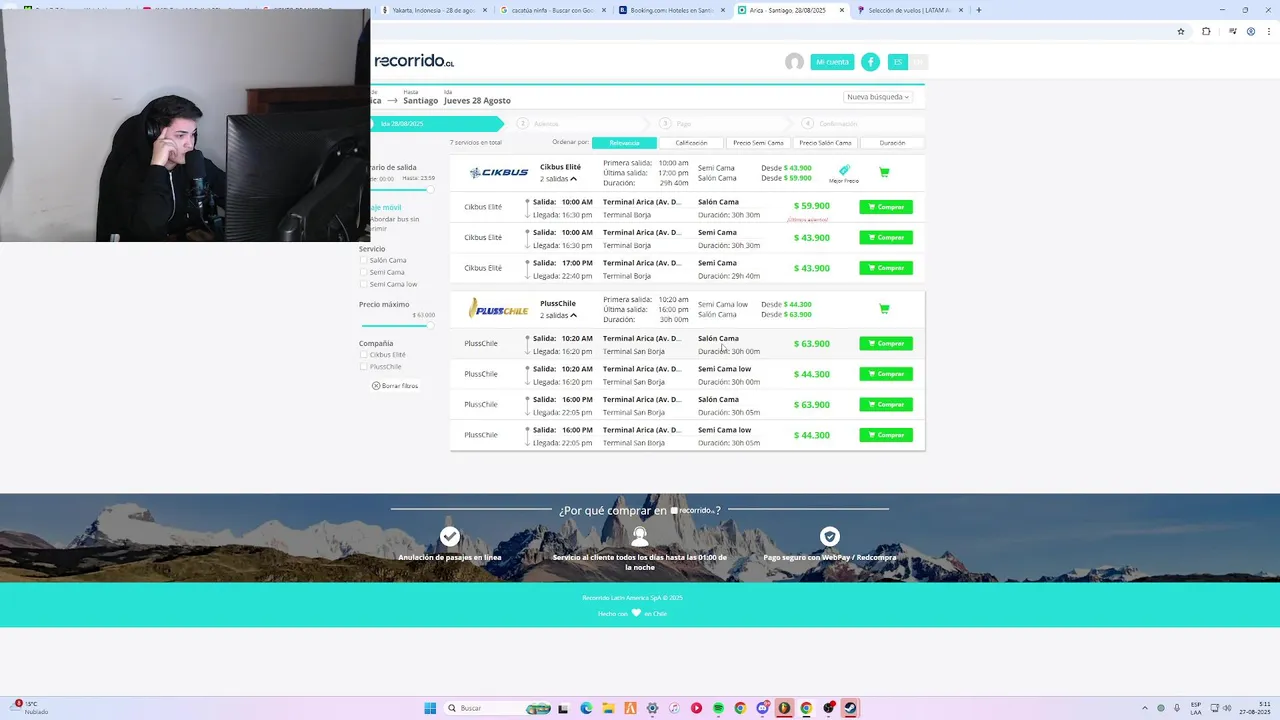Open File Explorer from taskbar

608,708
